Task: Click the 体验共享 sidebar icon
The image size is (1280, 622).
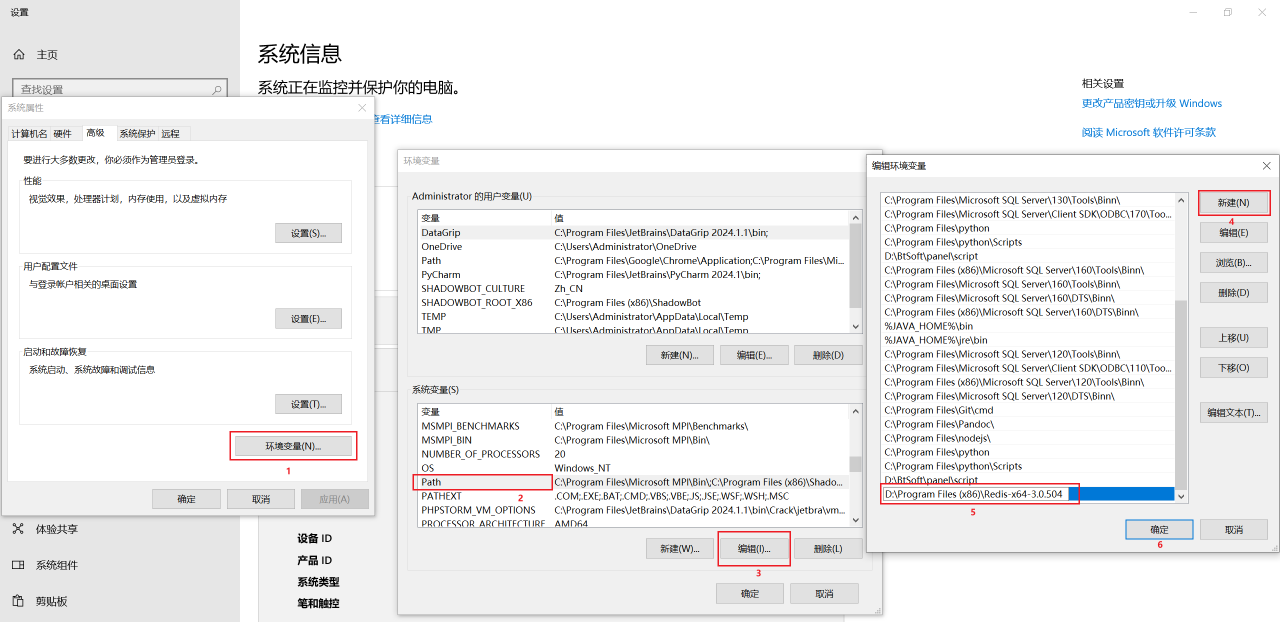Action: click(x=18, y=529)
